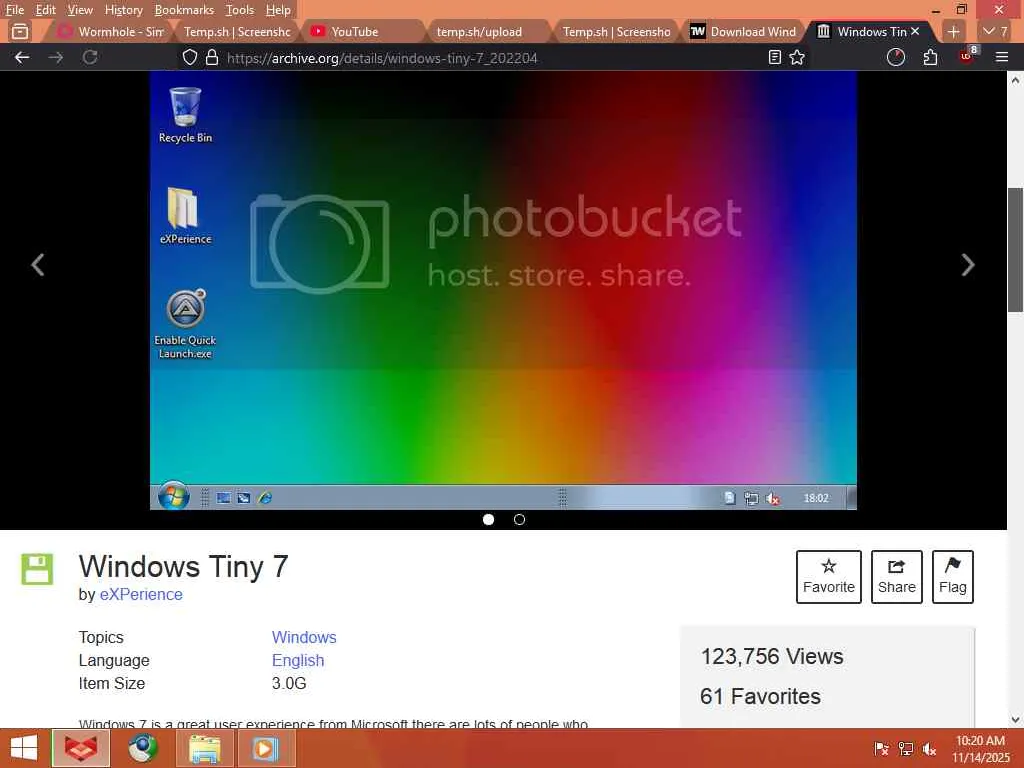The width and height of the screenshot is (1024, 768).
Task: Open the Bookmarks menu
Action: pyautogui.click(x=184, y=10)
